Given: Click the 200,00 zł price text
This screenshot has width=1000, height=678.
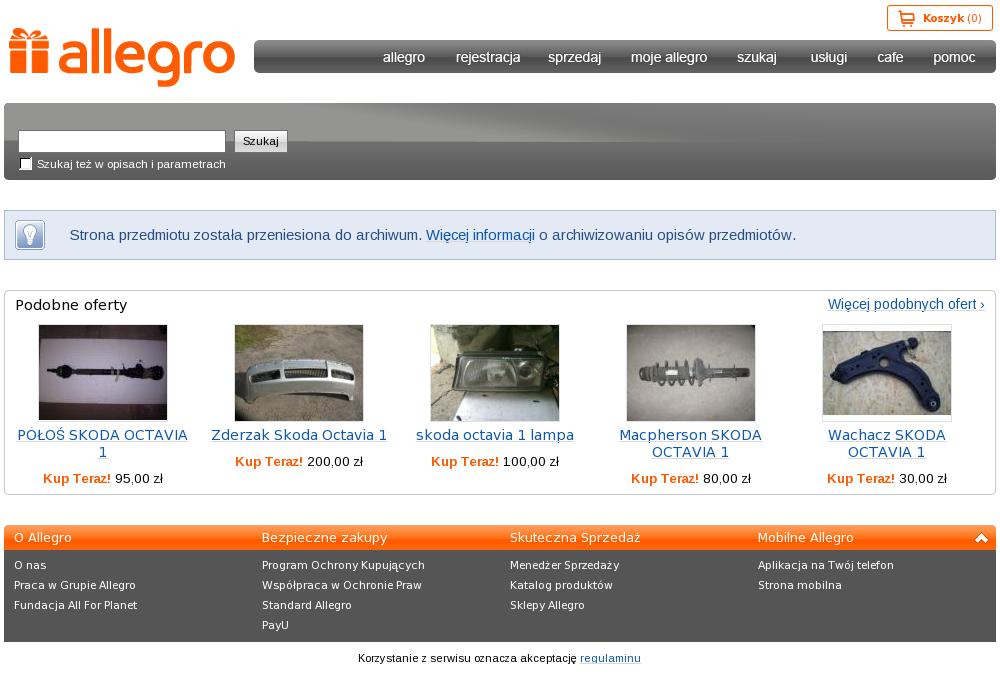Looking at the screenshot, I should pos(335,462).
